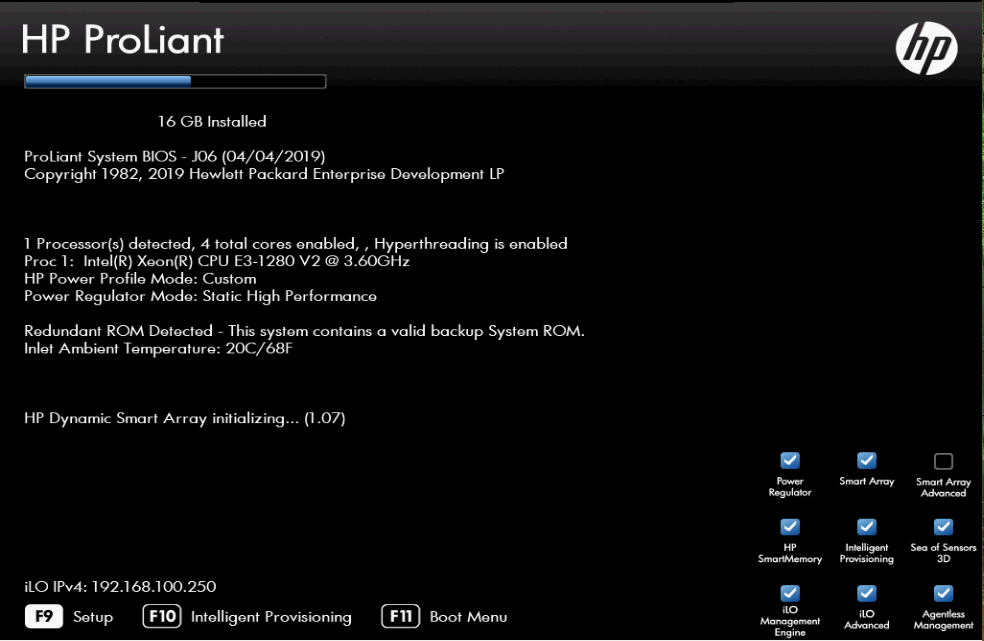Open Intelligent Provisioning via the F10 label
This screenshot has height=641, width=984.
[x=271, y=617]
